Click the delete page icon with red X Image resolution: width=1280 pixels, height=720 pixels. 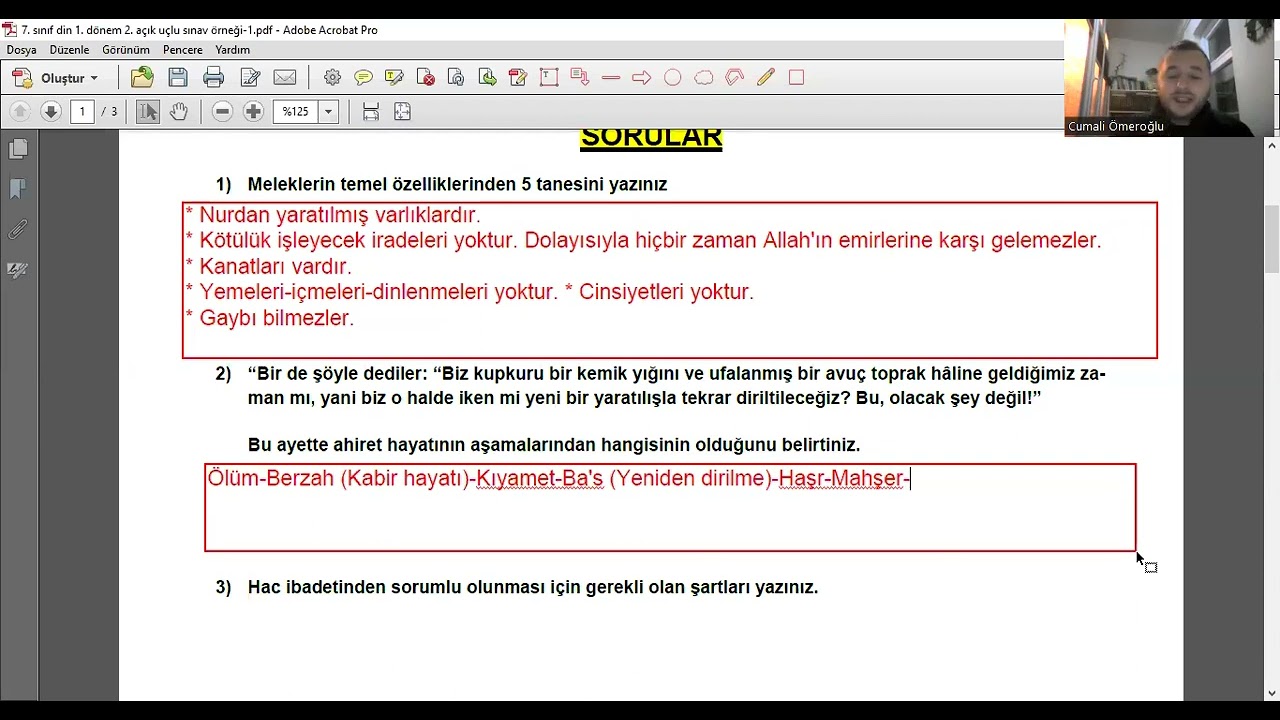pyautogui.click(x=425, y=77)
